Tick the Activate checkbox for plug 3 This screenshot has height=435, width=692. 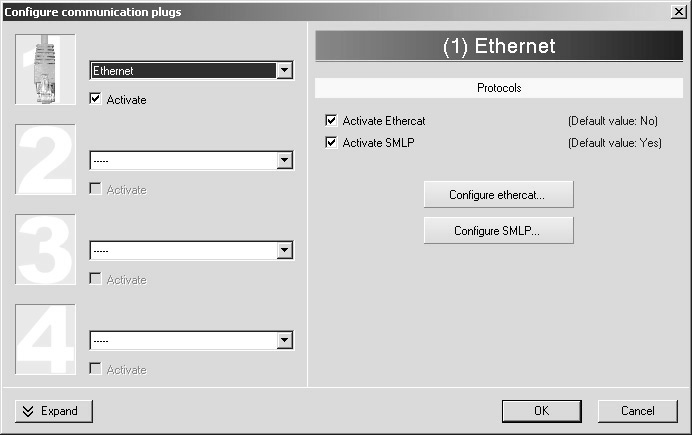tap(95, 278)
